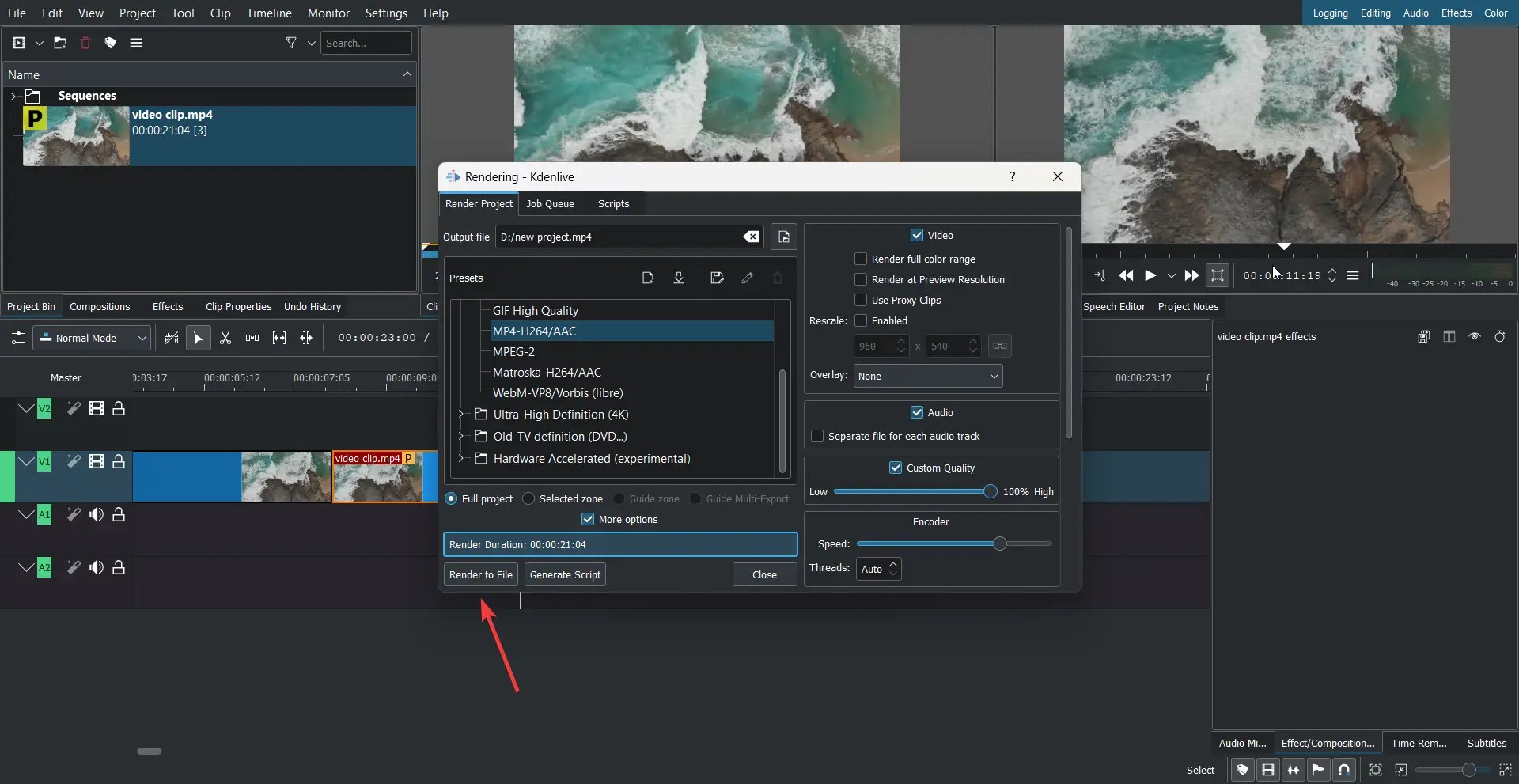
Task: Open the Monitor menu
Action: pos(329,13)
